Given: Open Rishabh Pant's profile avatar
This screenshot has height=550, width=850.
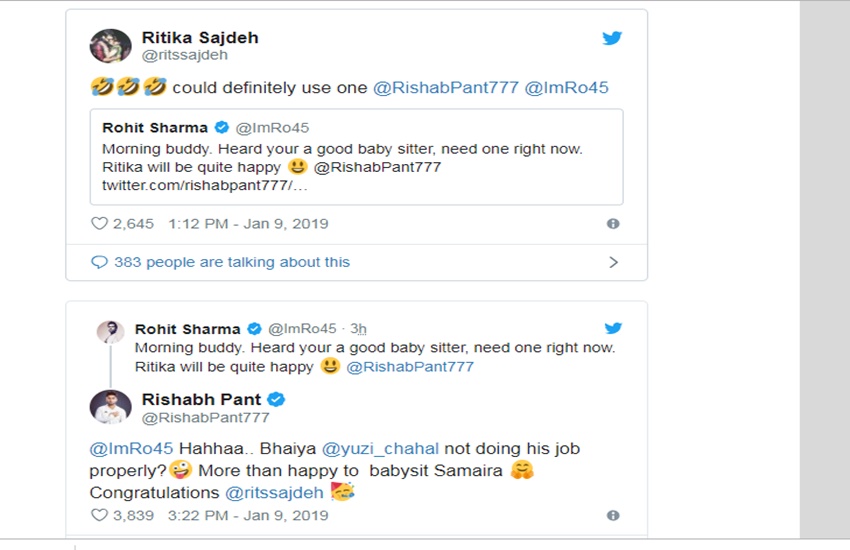Looking at the screenshot, I should (x=110, y=407).
